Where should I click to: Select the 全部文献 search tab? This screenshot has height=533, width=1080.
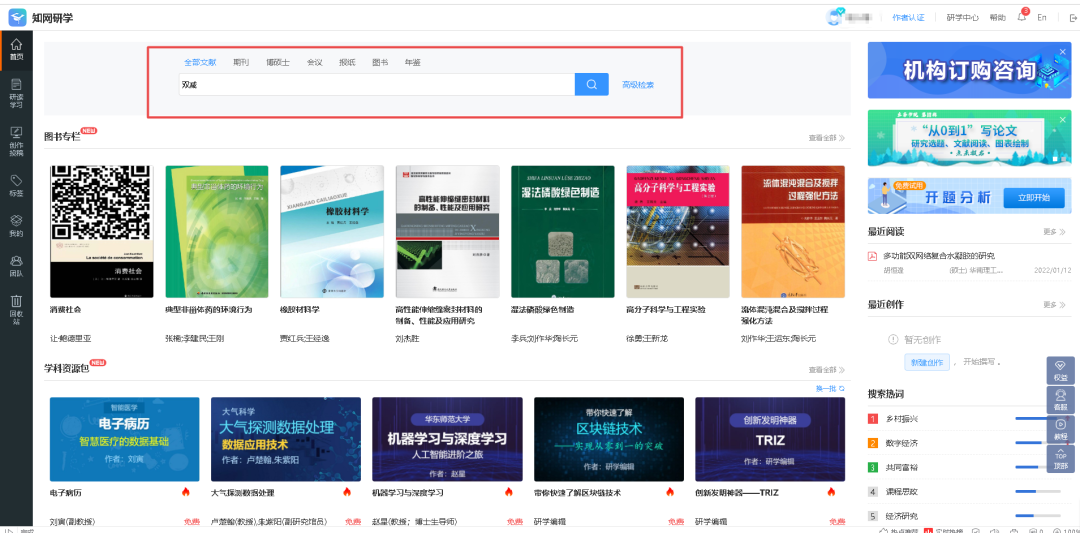click(x=200, y=62)
